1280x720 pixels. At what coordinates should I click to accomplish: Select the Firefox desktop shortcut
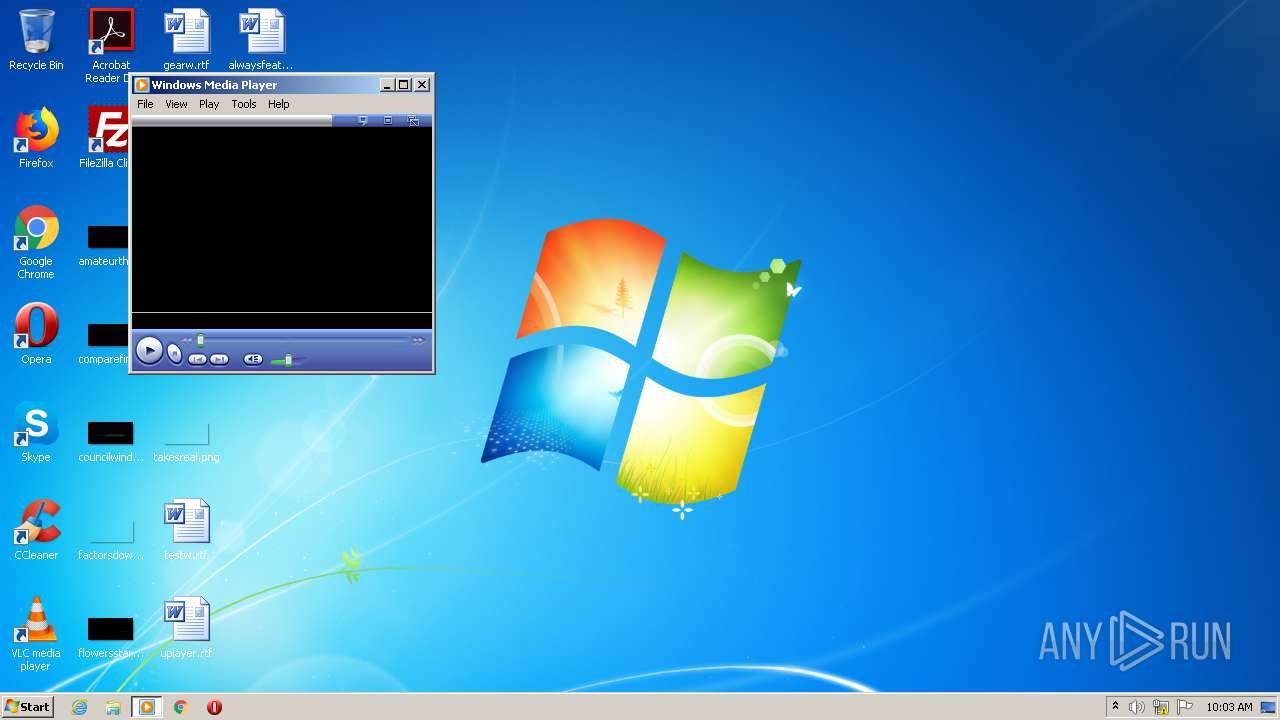coord(36,138)
